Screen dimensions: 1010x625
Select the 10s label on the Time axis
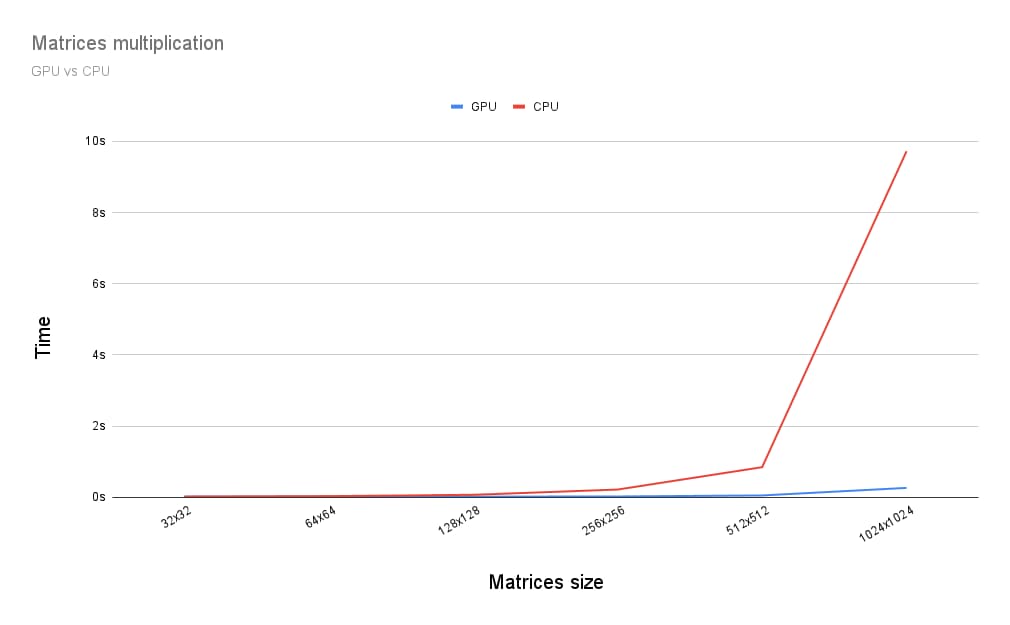pos(95,141)
